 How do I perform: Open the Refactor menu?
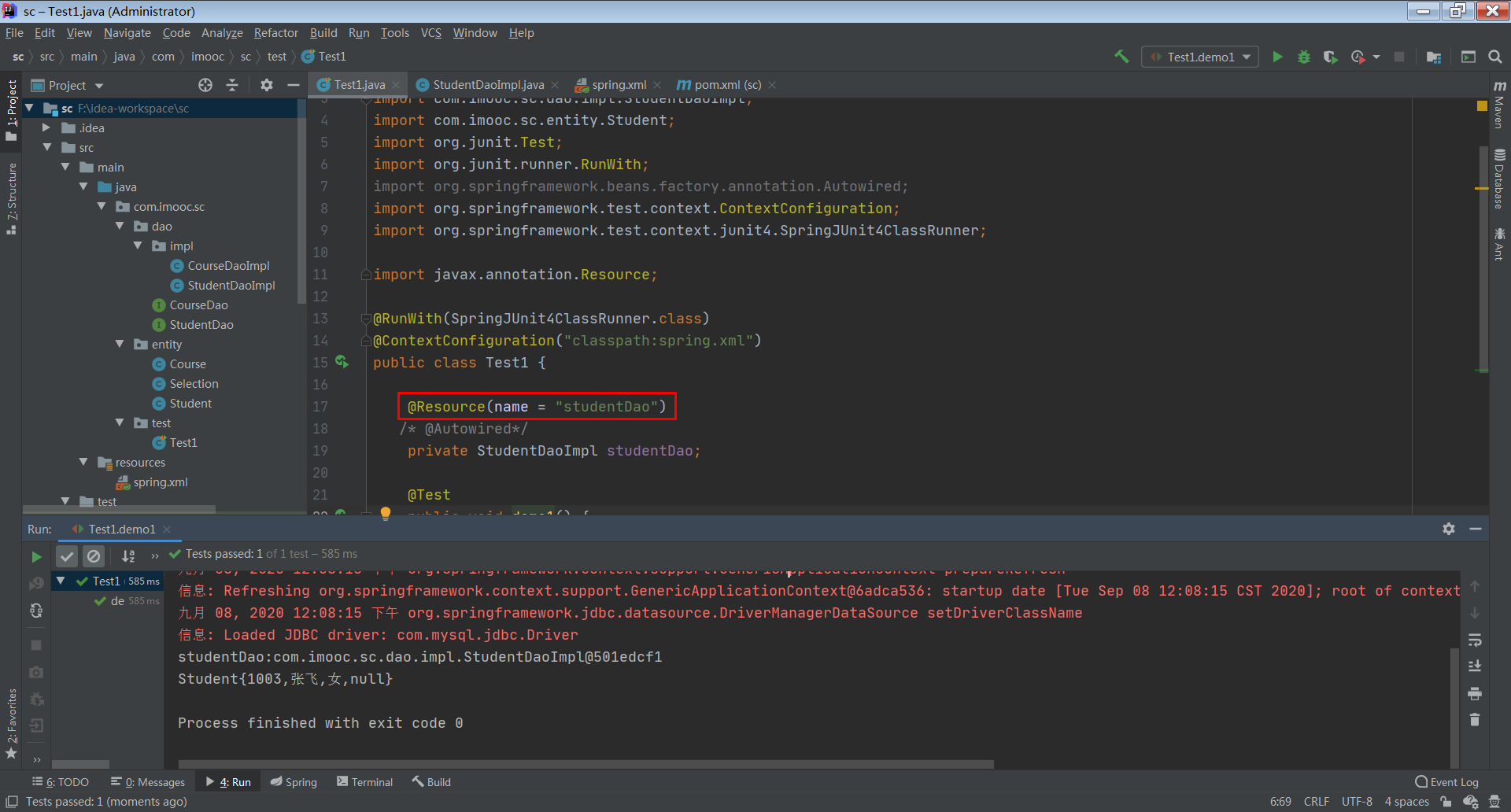[x=275, y=33]
